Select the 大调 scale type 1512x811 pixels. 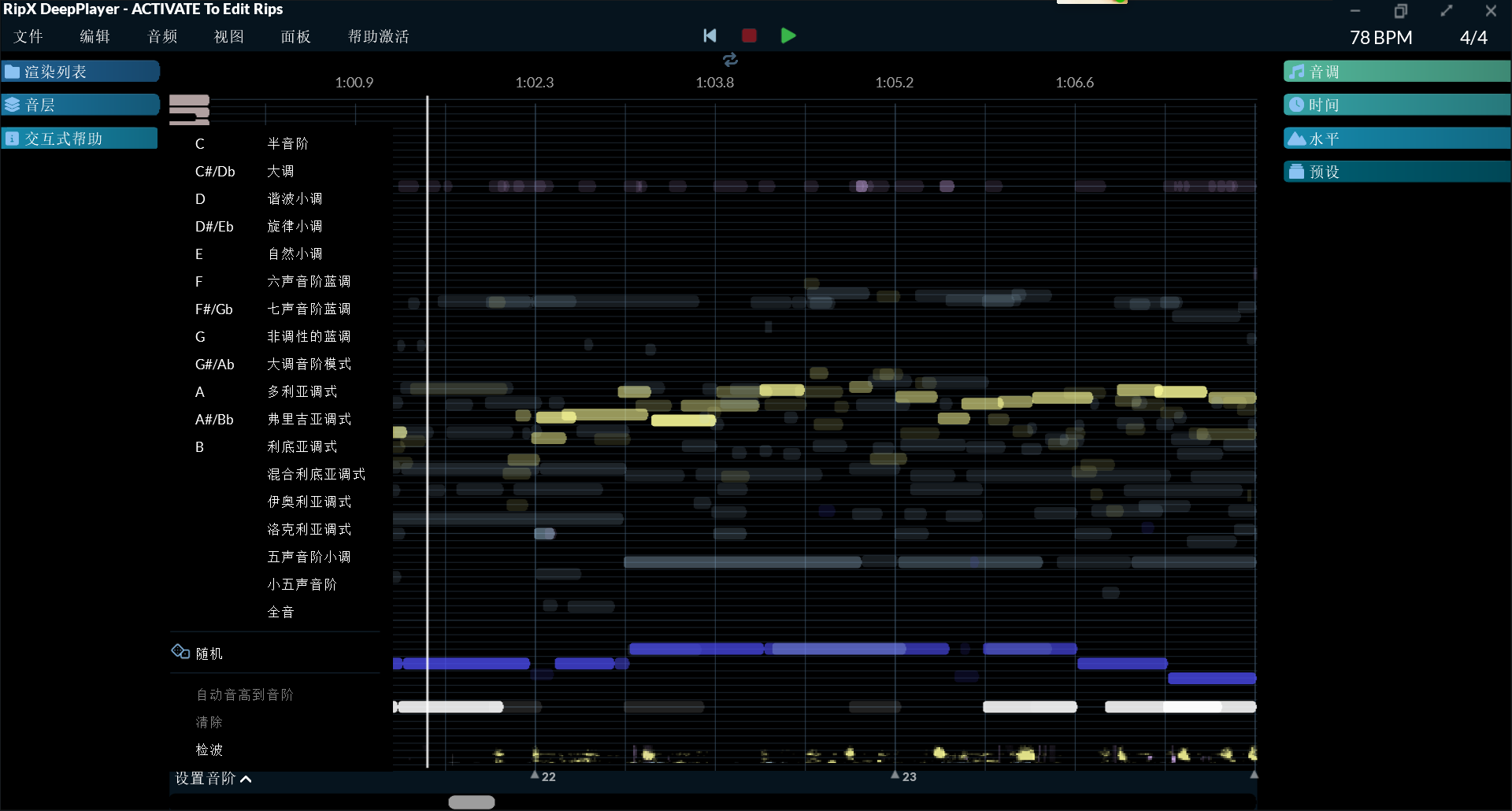point(280,172)
